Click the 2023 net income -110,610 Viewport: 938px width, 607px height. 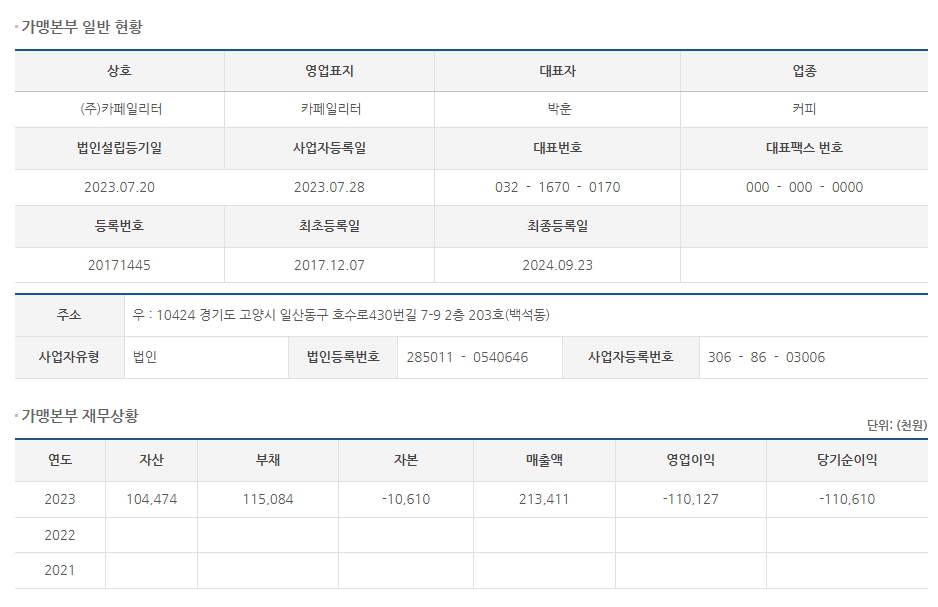(847, 499)
